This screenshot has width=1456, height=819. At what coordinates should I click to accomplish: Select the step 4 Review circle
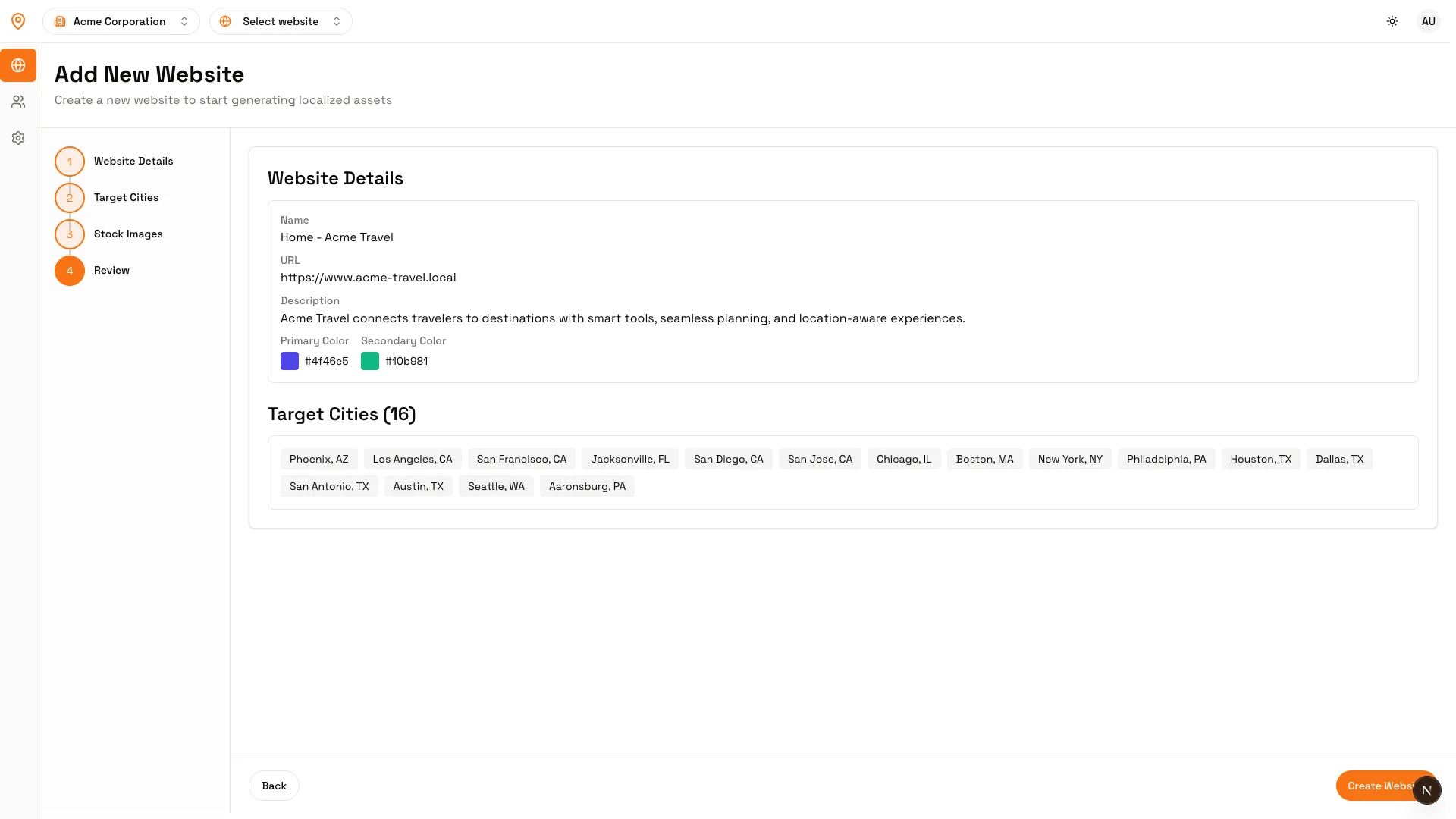click(70, 271)
